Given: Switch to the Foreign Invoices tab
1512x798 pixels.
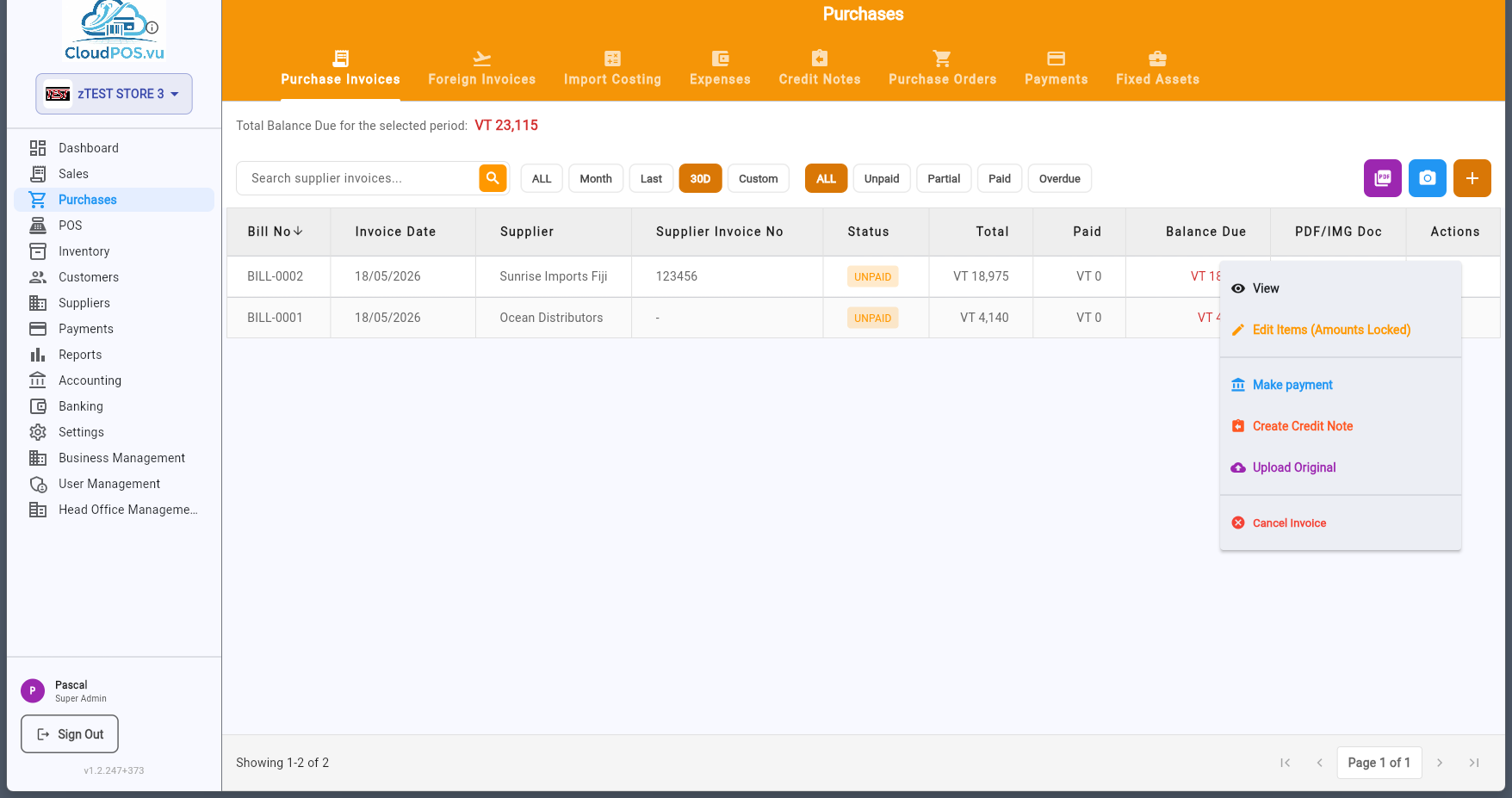Looking at the screenshot, I should (x=481, y=69).
